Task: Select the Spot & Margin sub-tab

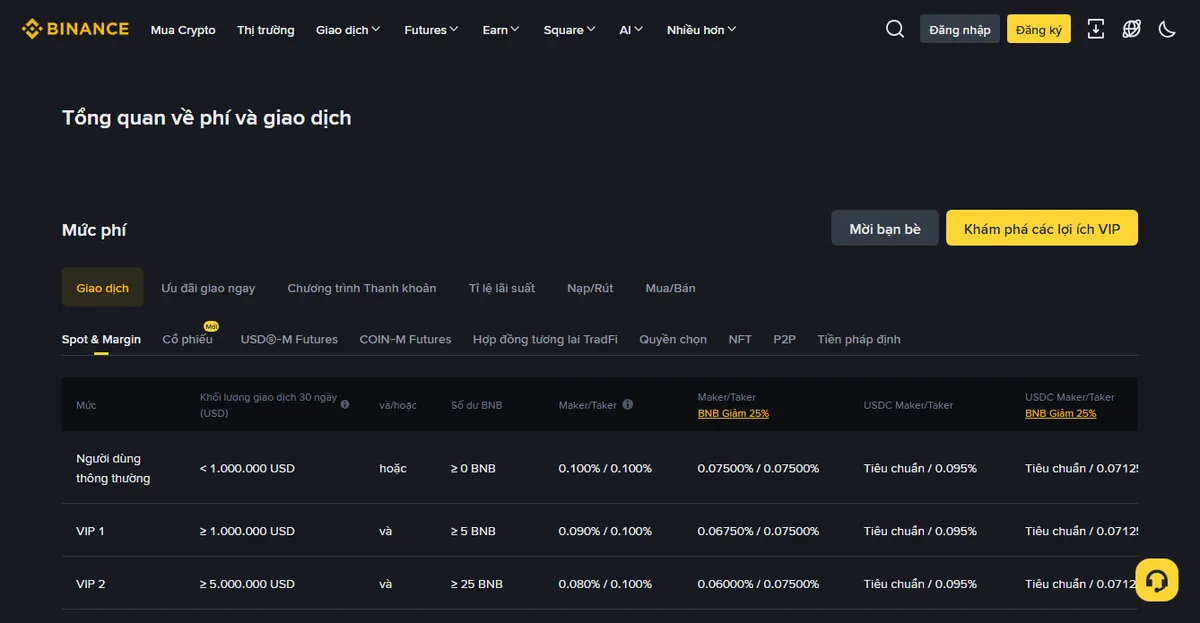Action: pyautogui.click(x=101, y=339)
